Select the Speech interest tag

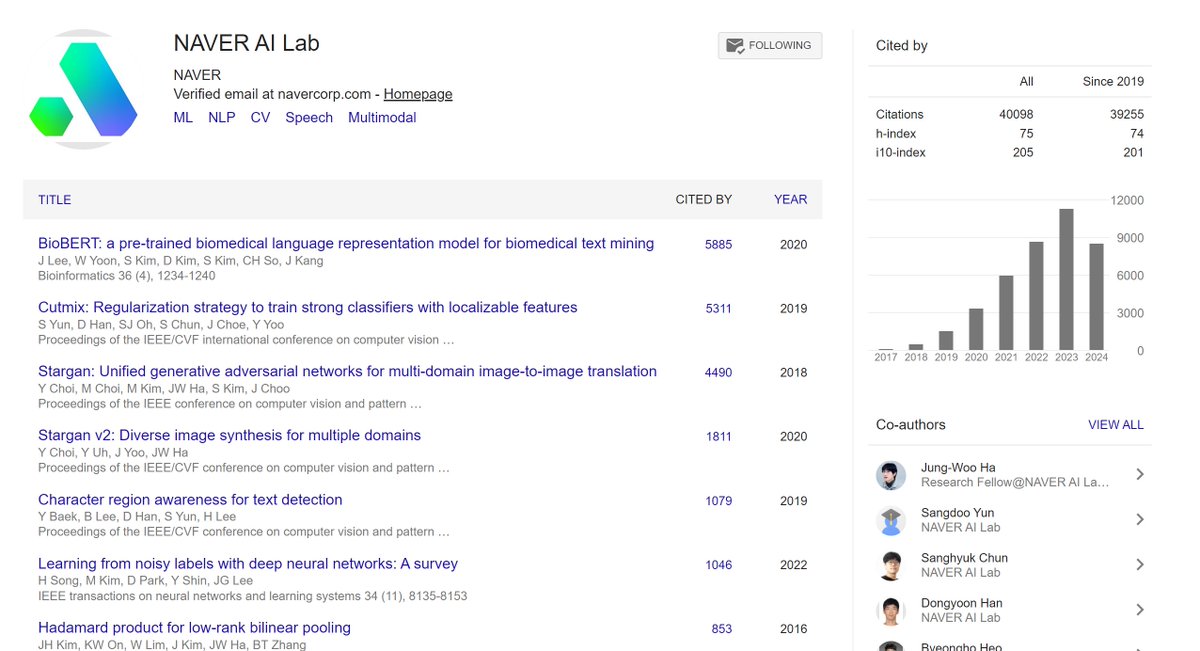[309, 117]
